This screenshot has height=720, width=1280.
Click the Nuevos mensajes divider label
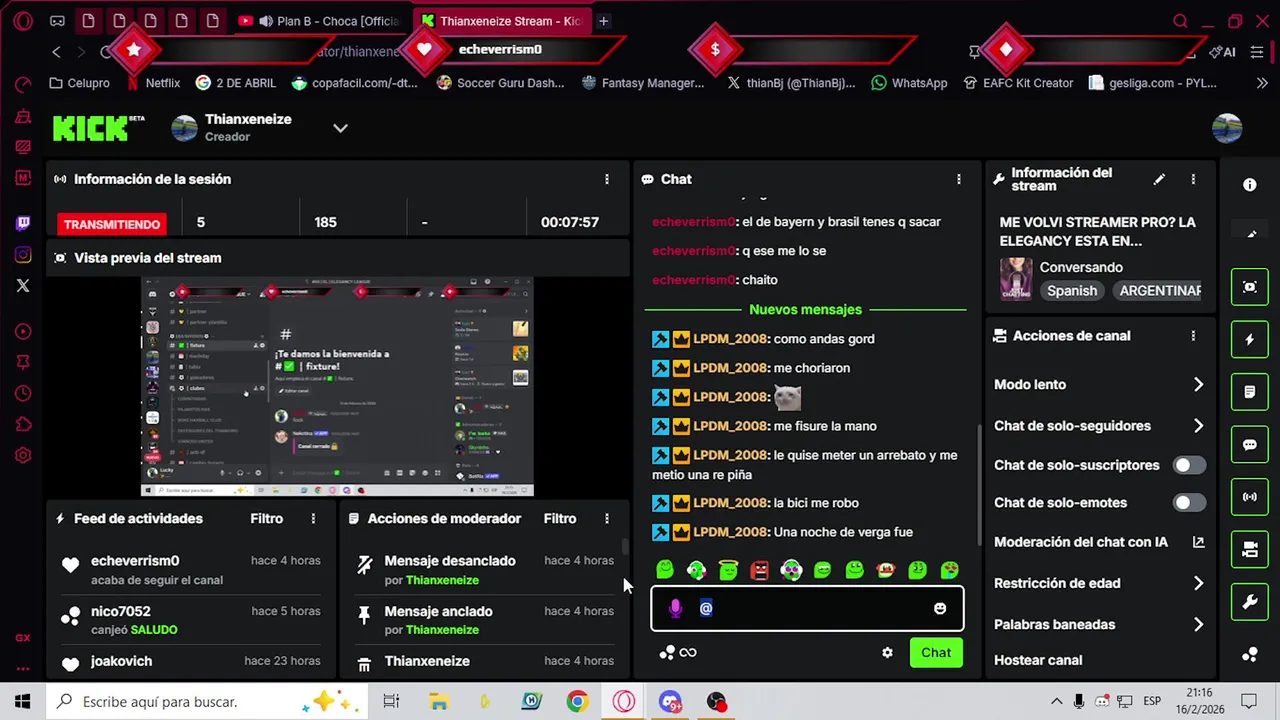pos(805,310)
